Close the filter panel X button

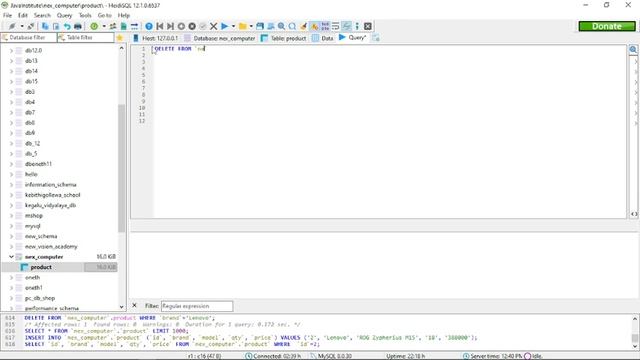tap(134, 305)
